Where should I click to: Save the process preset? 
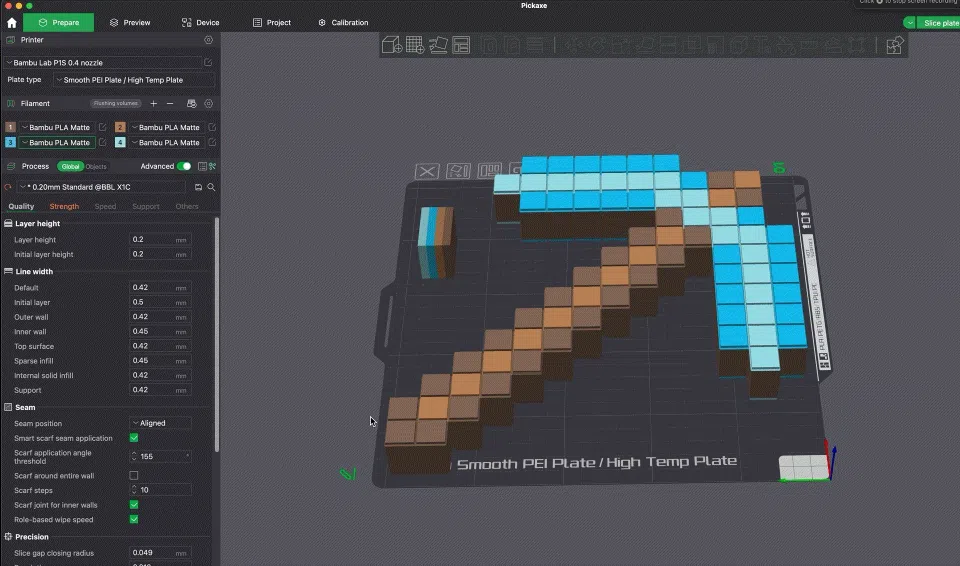[198, 187]
